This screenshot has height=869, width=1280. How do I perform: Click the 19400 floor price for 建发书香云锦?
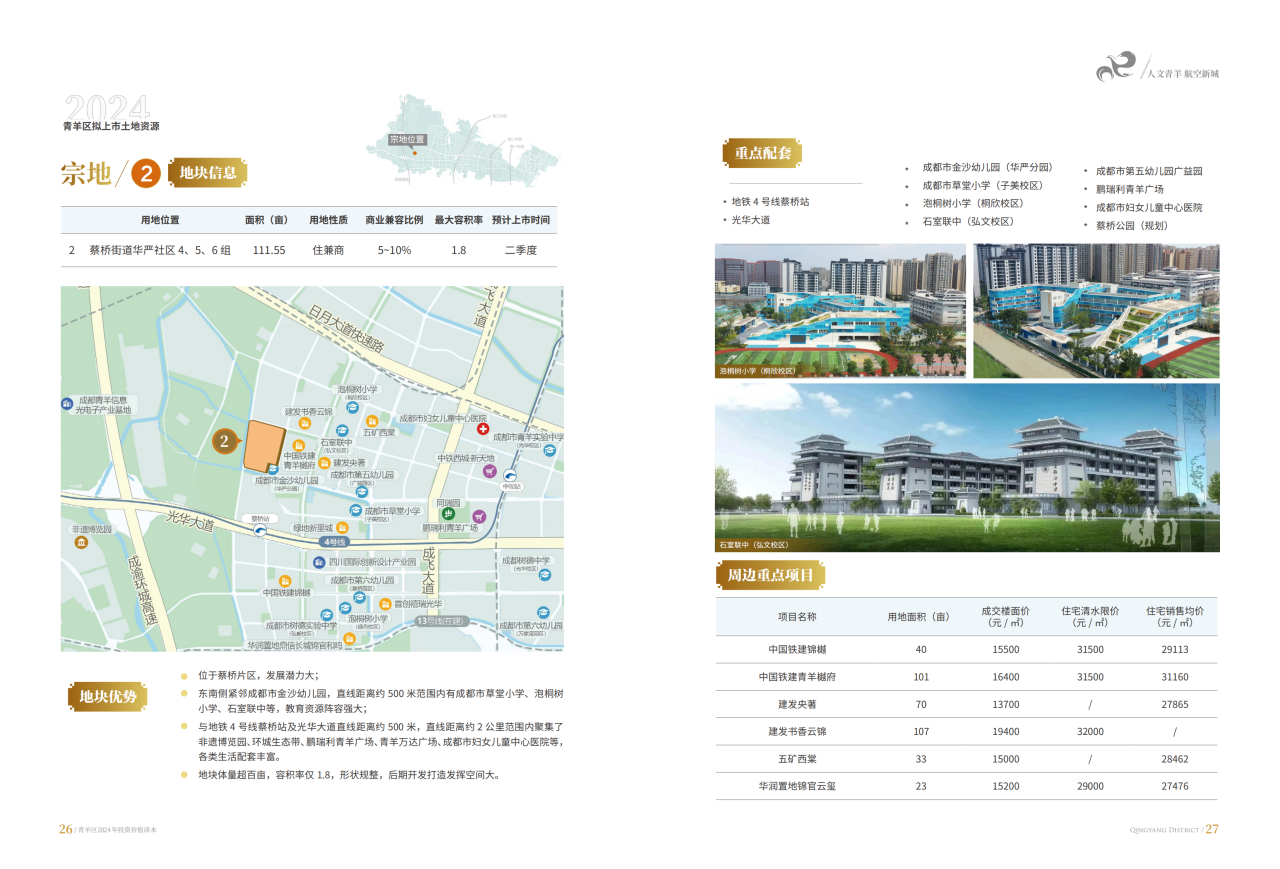pyautogui.click(x=1005, y=732)
